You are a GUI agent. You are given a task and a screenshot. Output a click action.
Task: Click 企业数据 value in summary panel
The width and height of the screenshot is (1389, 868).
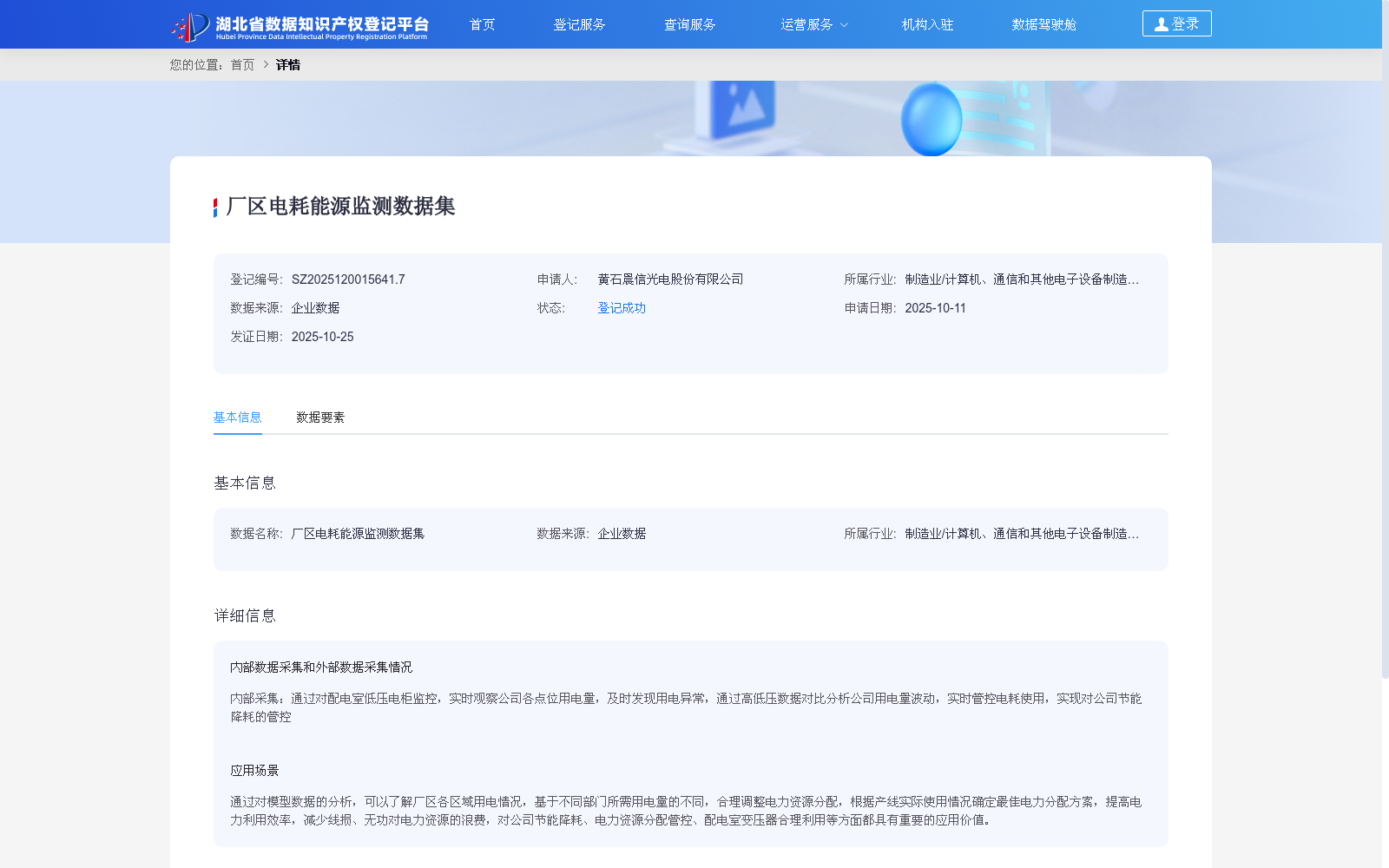(x=315, y=308)
